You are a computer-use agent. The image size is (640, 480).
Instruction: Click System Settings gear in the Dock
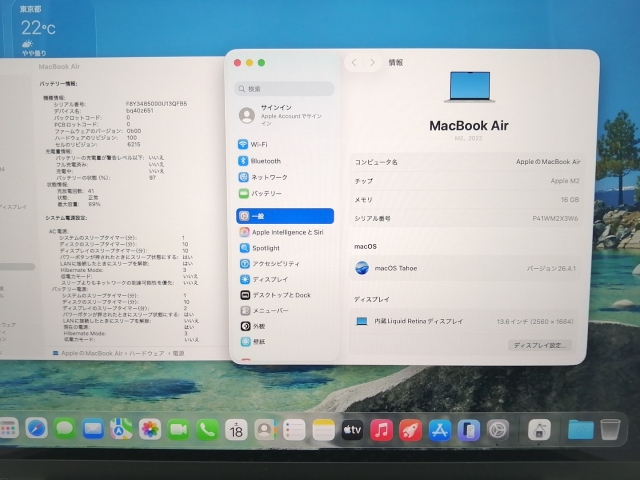click(498, 430)
